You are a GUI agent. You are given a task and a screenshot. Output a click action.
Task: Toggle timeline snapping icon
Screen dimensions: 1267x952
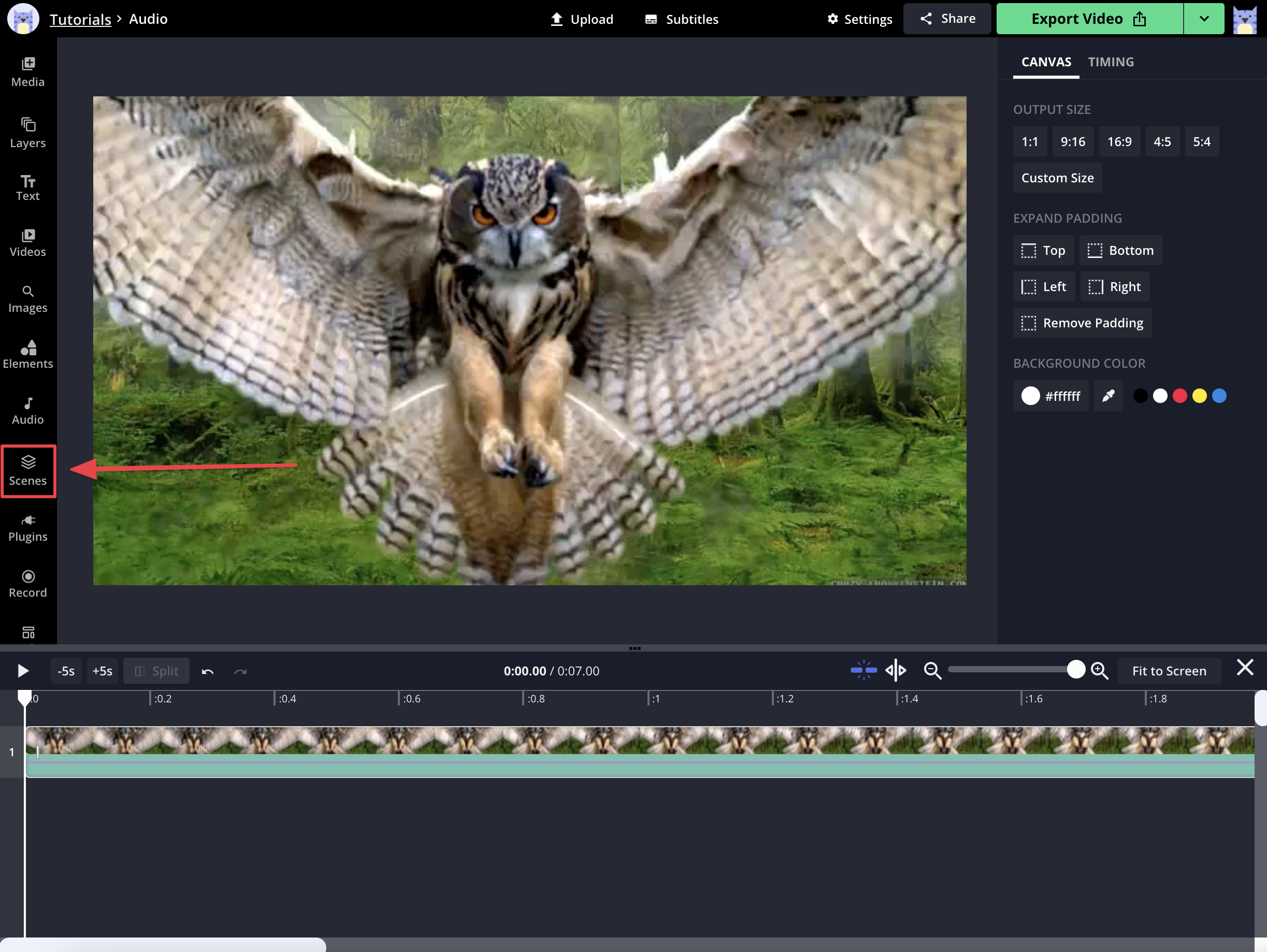863,670
